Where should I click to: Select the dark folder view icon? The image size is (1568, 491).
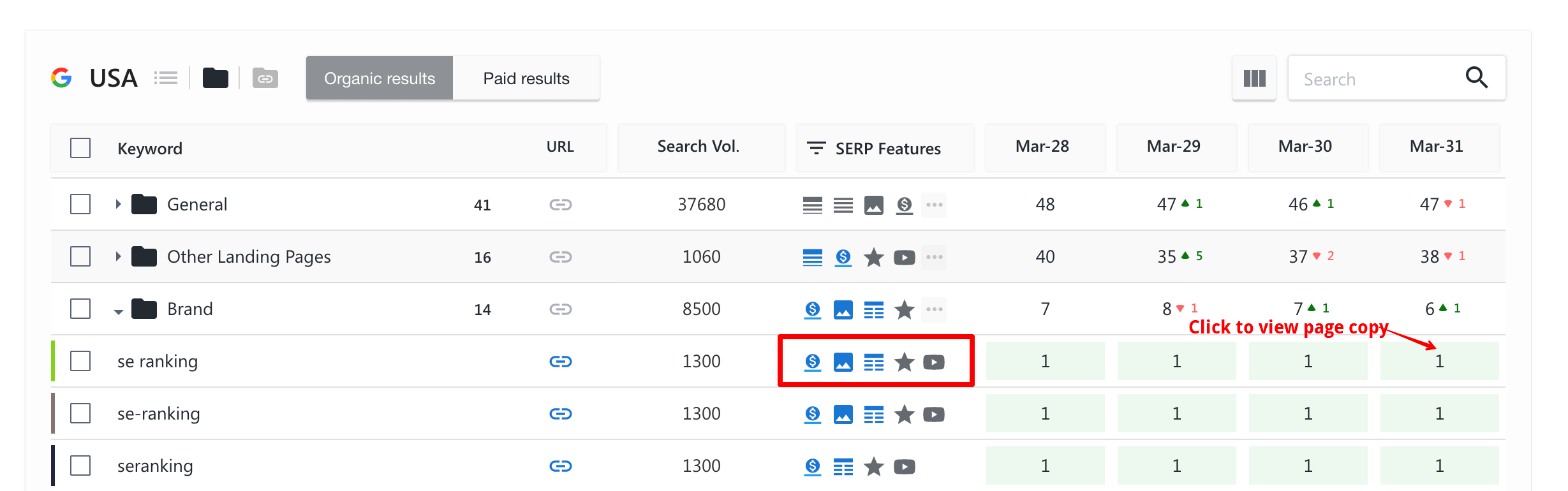point(216,78)
